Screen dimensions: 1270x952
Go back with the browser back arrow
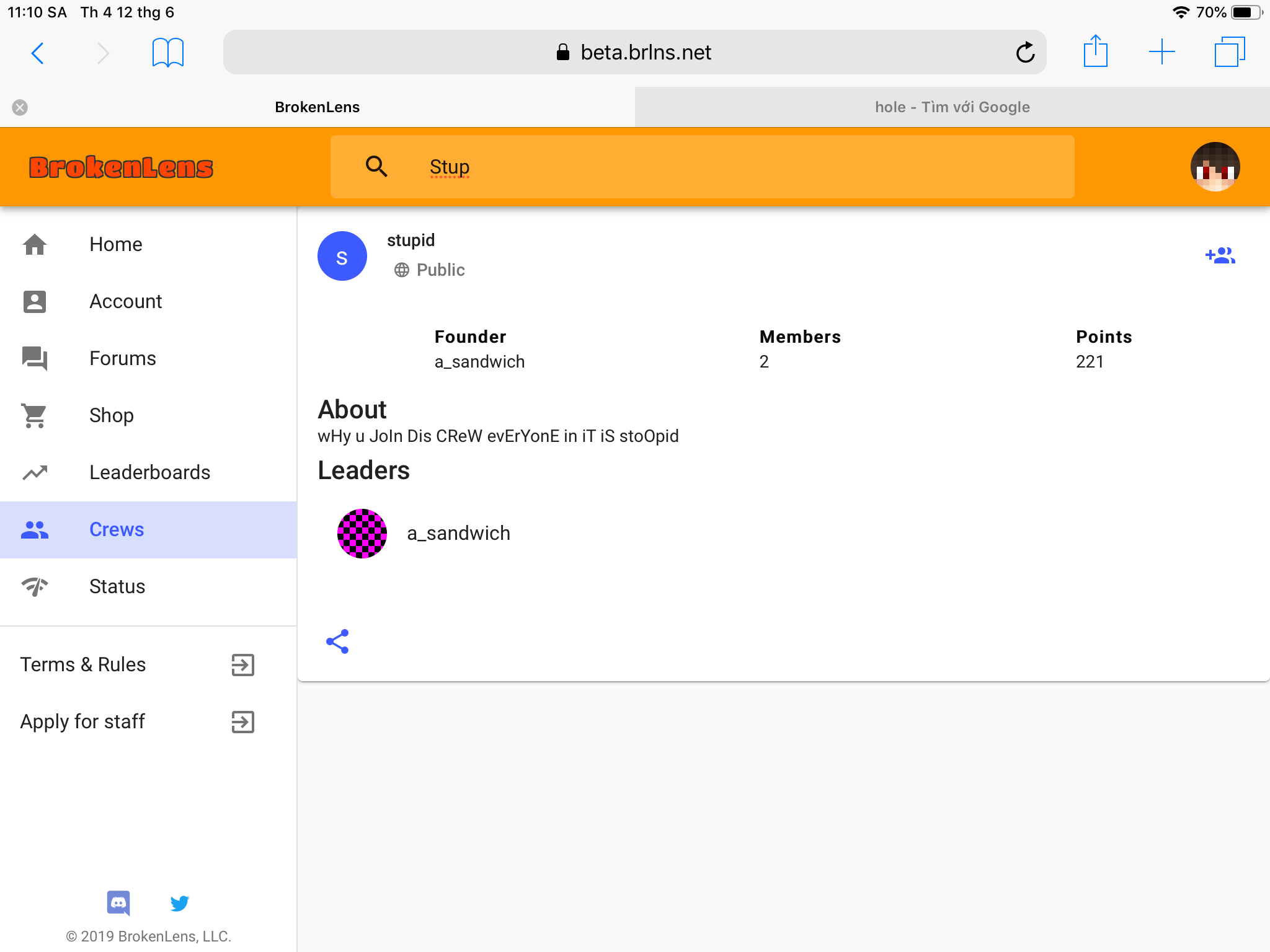tap(37, 53)
